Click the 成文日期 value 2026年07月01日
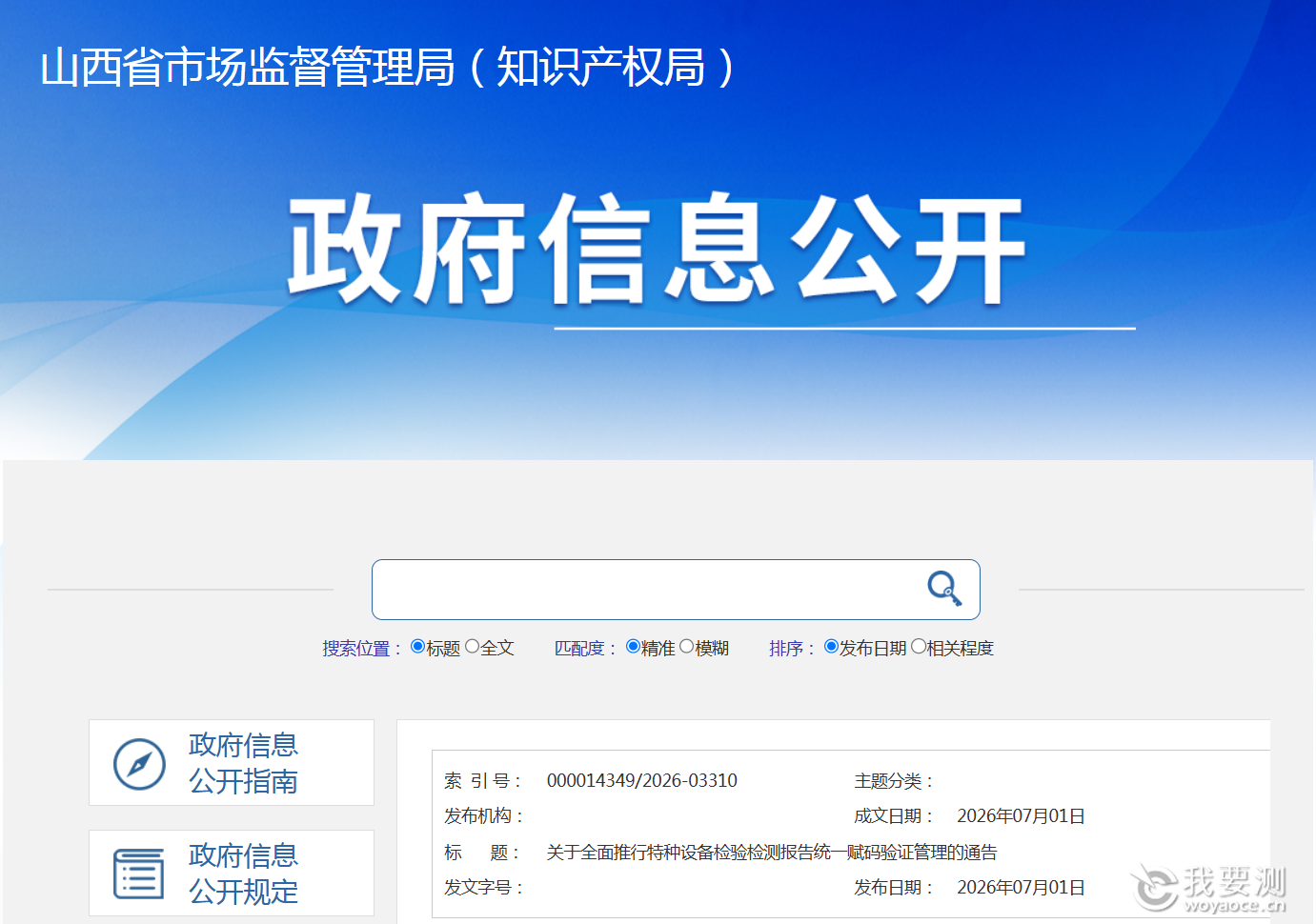The height and width of the screenshot is (924, 1316). pyautogui.click(x=1021, y=816)
